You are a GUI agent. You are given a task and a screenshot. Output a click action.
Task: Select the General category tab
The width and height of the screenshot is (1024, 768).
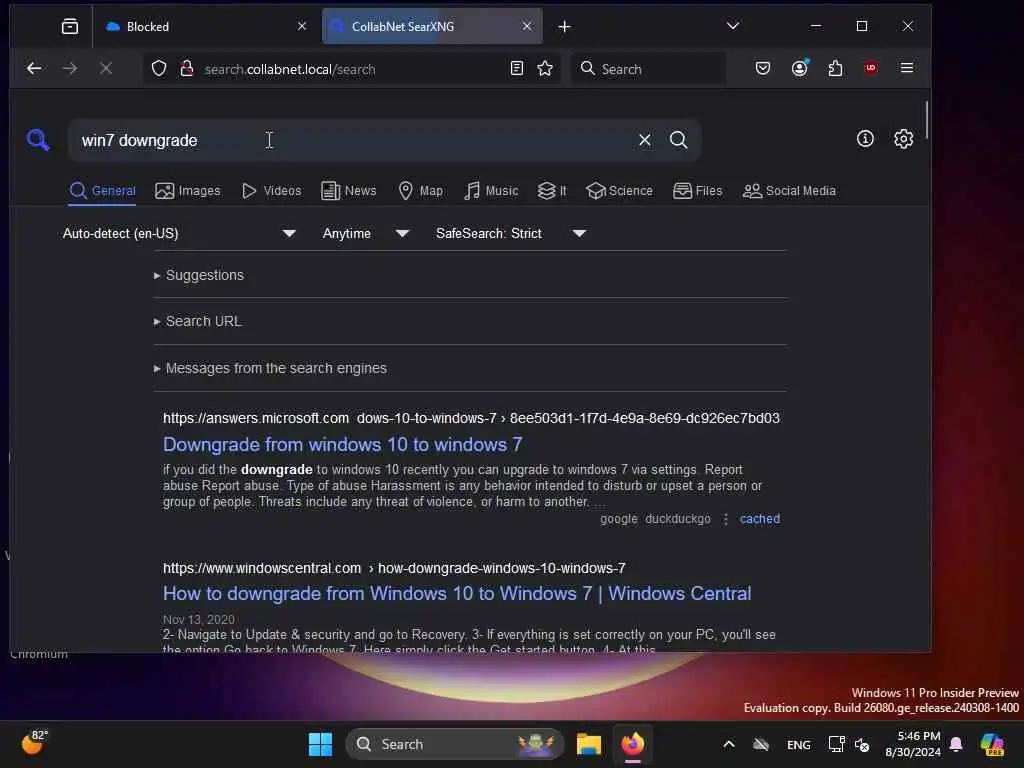click(x=103, y=191)
